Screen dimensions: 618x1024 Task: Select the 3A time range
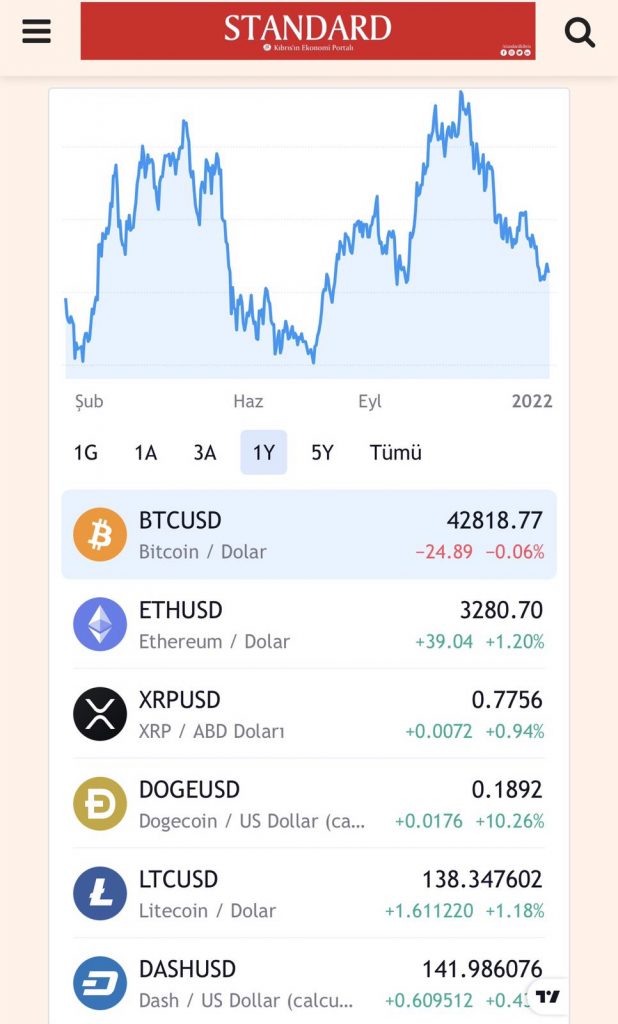[x=205, y=453]
